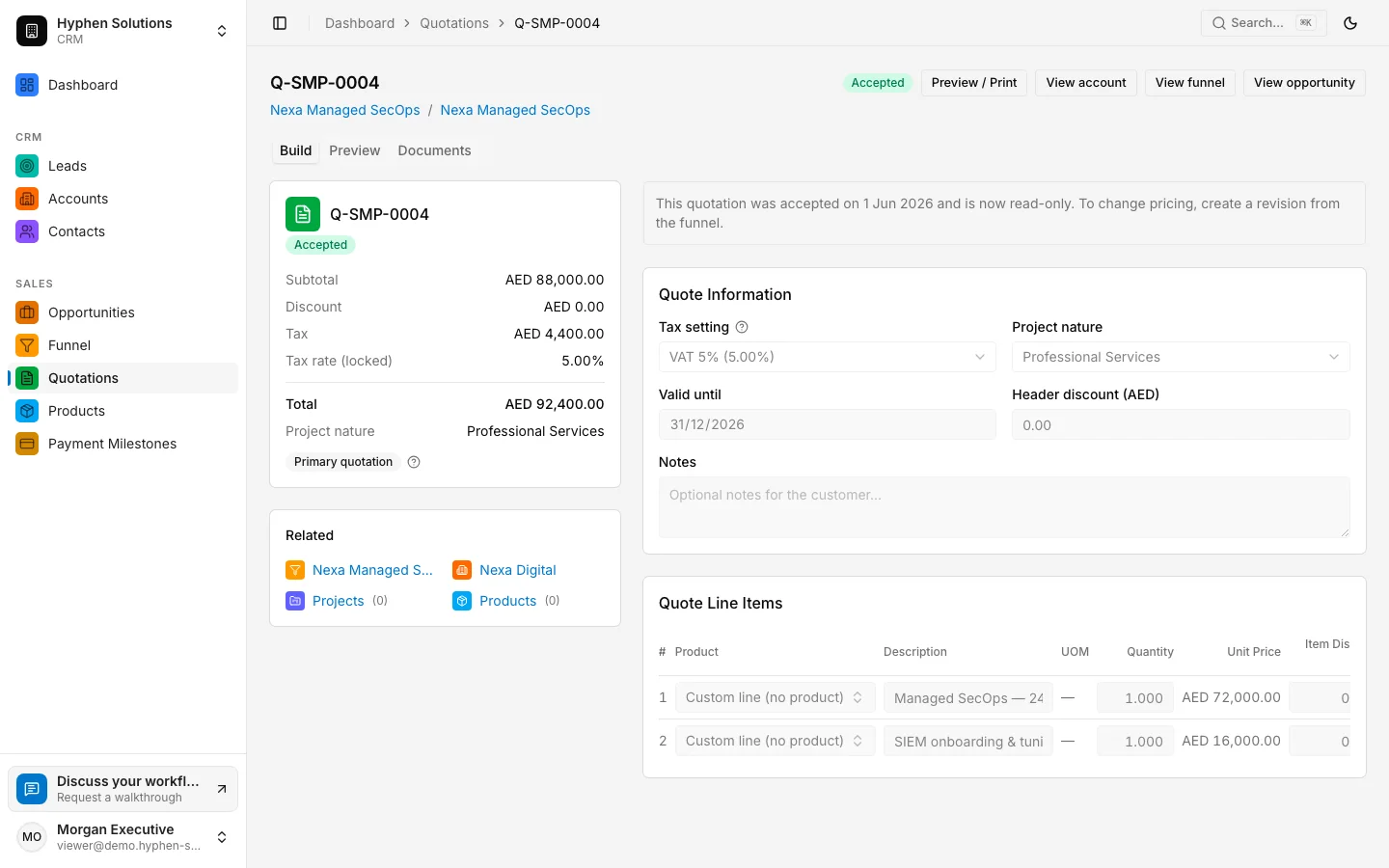Click the View account button
This screenshot has height=868, width=1389.
click(1086, 83)
